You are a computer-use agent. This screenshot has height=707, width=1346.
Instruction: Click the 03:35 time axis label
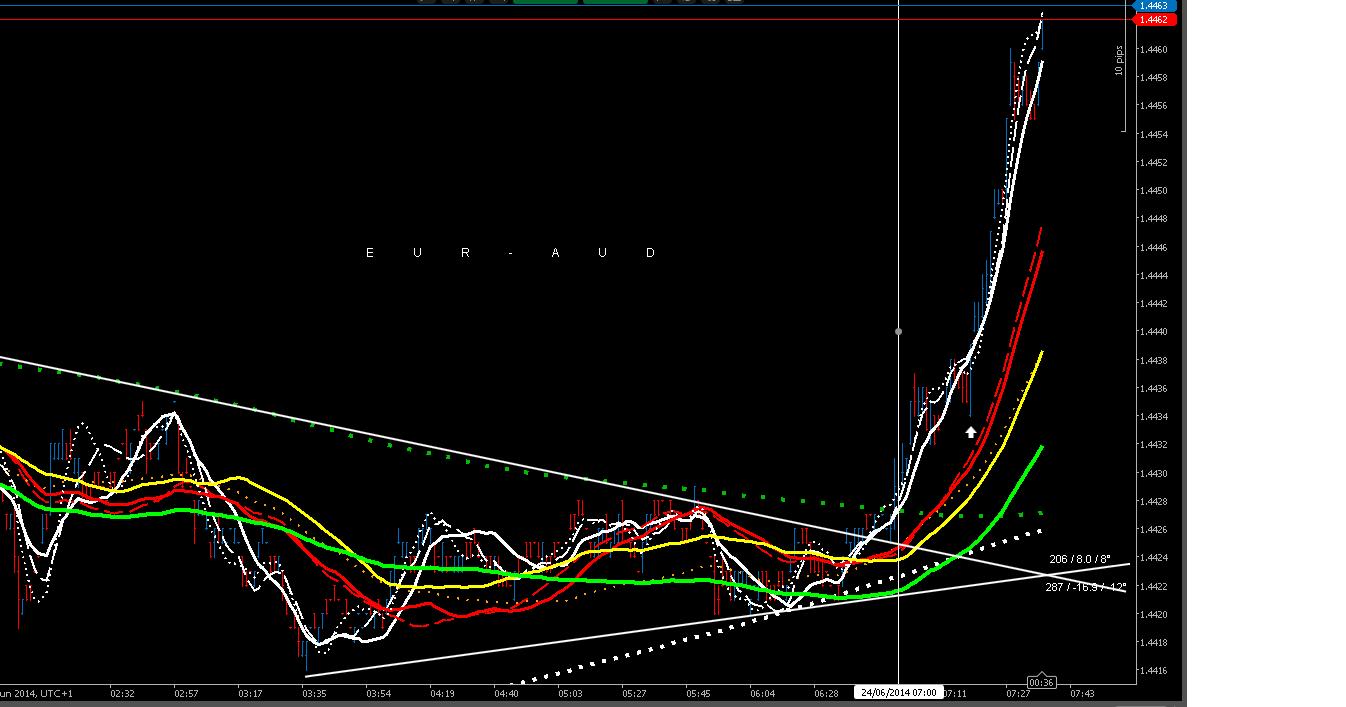314,693
